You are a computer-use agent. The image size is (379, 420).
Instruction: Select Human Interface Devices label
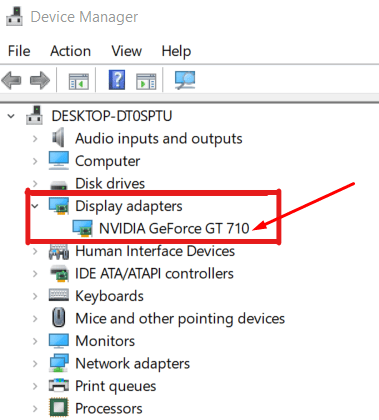(155, 251)
